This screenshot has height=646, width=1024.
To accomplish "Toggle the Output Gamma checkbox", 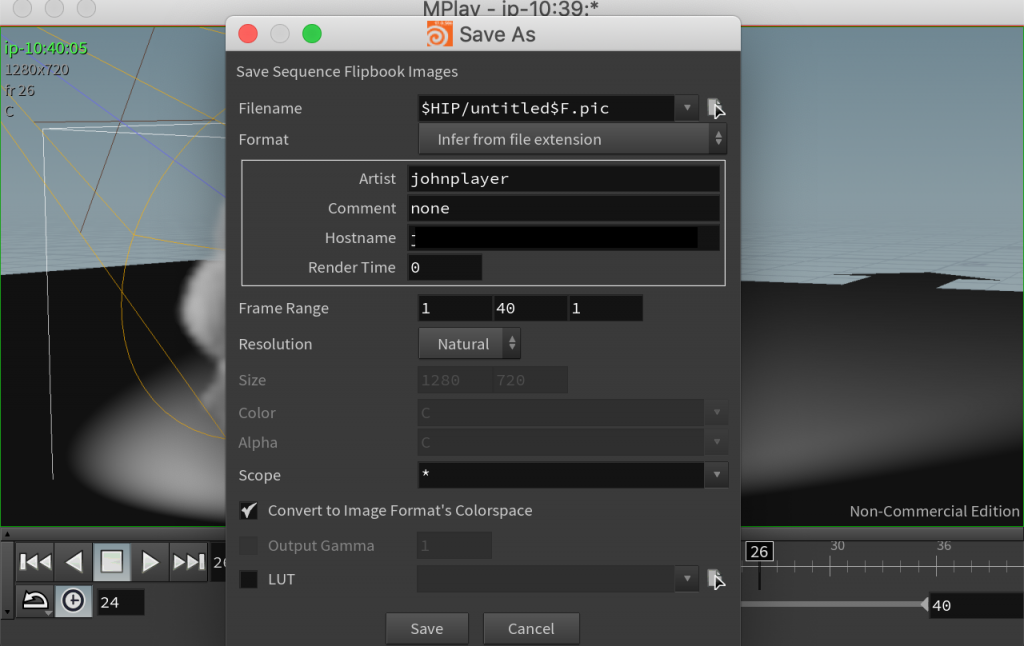I will [x=246, y=545].
